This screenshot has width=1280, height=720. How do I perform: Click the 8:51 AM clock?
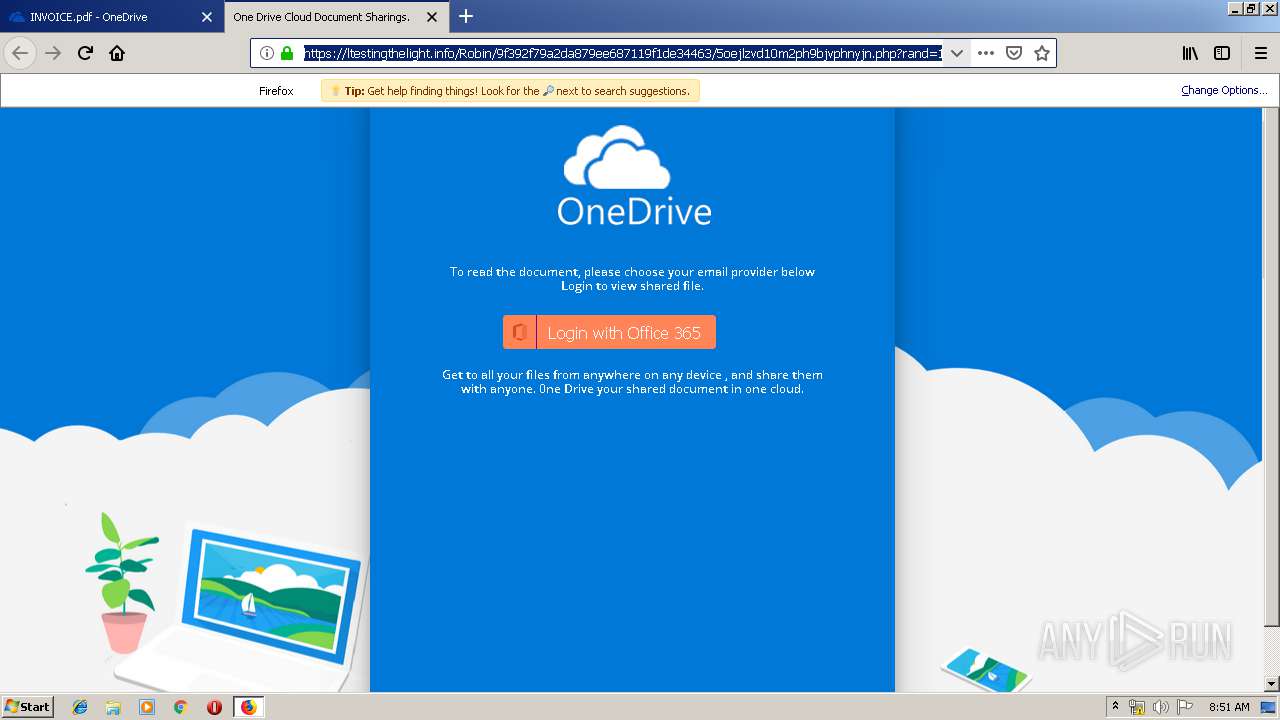click(x=1229, y=707)
